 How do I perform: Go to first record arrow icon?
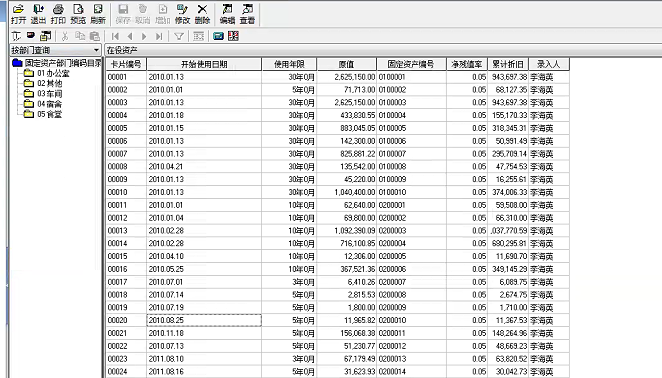[x=115, y=36]
